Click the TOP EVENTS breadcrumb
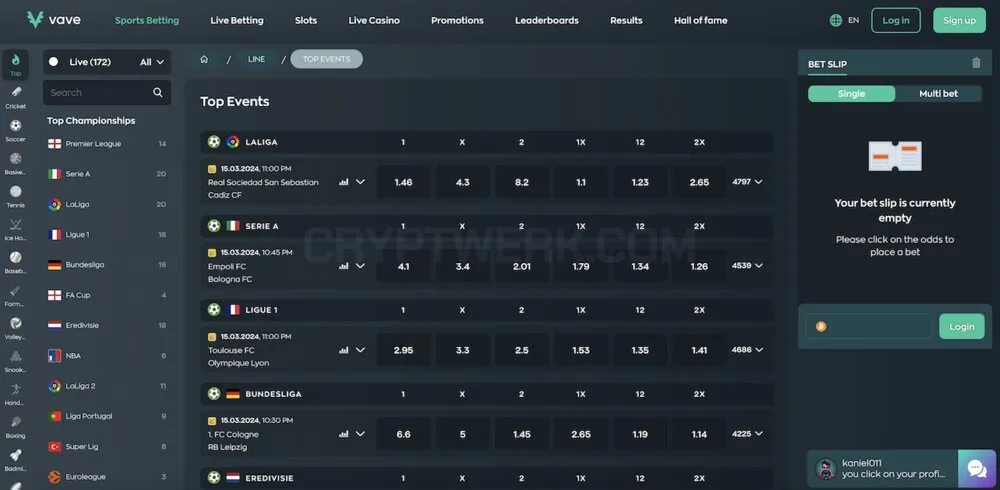The image size is (1000, 490). 327,59
